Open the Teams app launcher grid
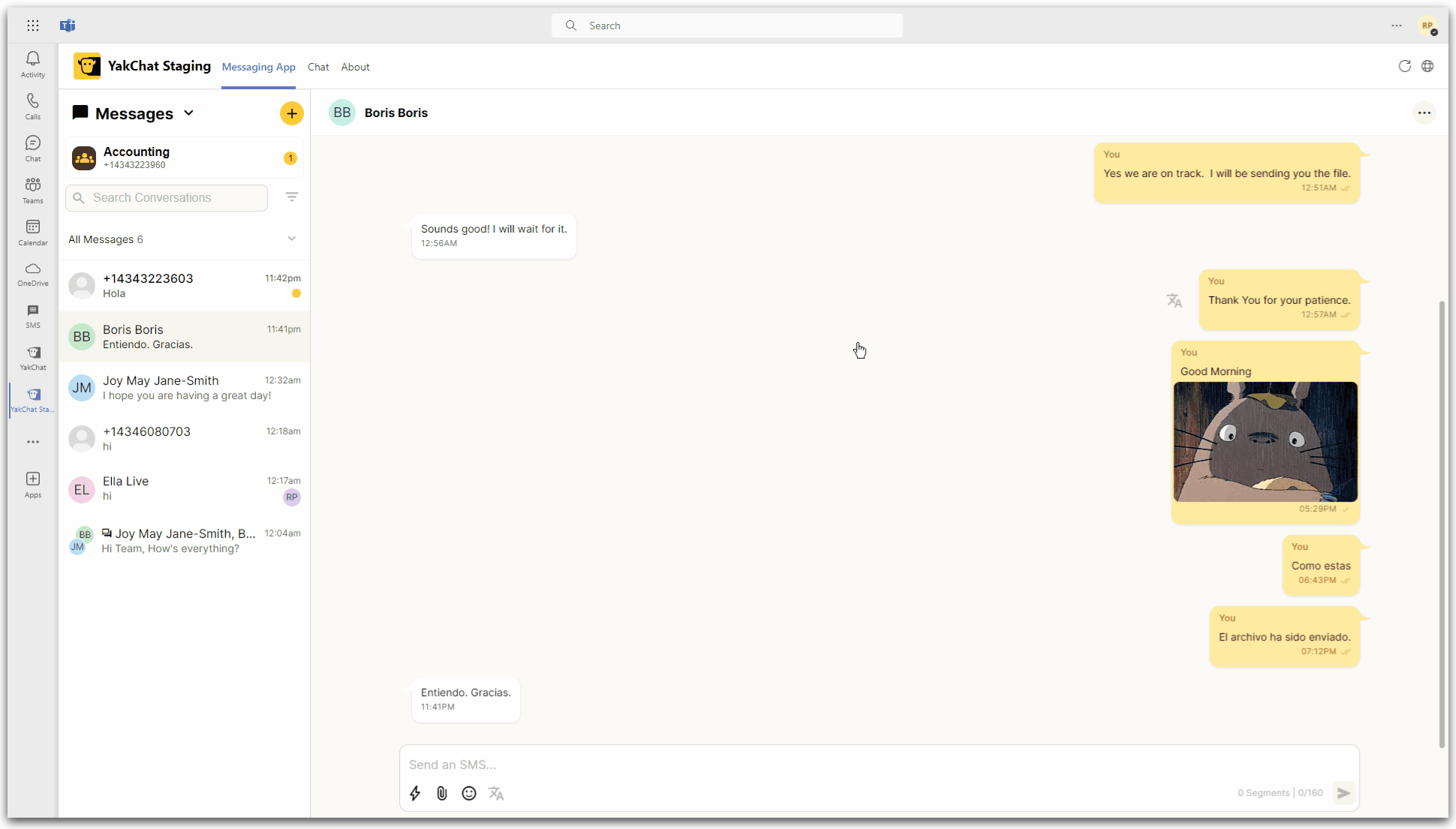This screenshot has width=1456, height=829. pyautogui.click(x=33, y=26)
